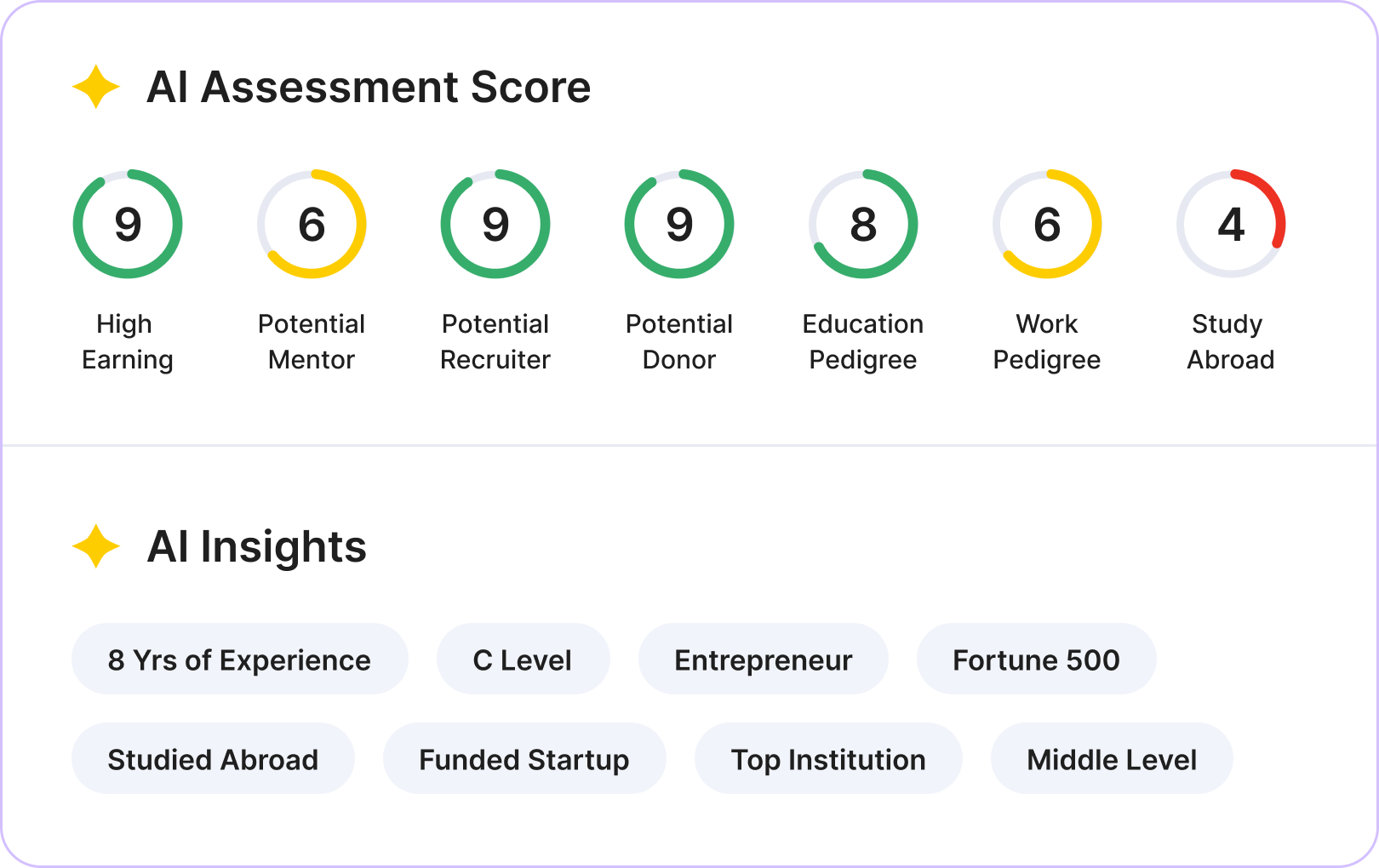The width and height of the screenshot is (1379, 868).
Task: Click the High Earning score ring
Action: (128, 224)
